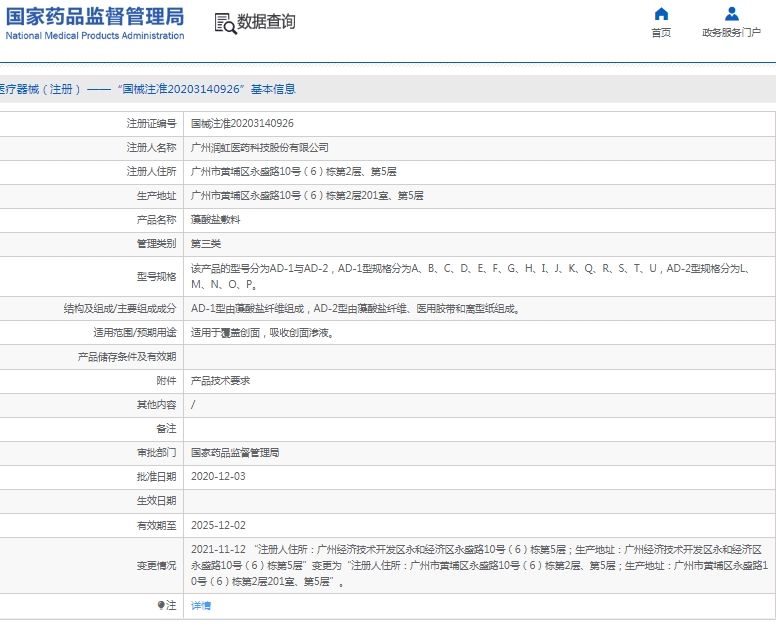The image size is (776, 626).
Task: Click the 注册人住所 address value
Action: (x=293, y=172)
